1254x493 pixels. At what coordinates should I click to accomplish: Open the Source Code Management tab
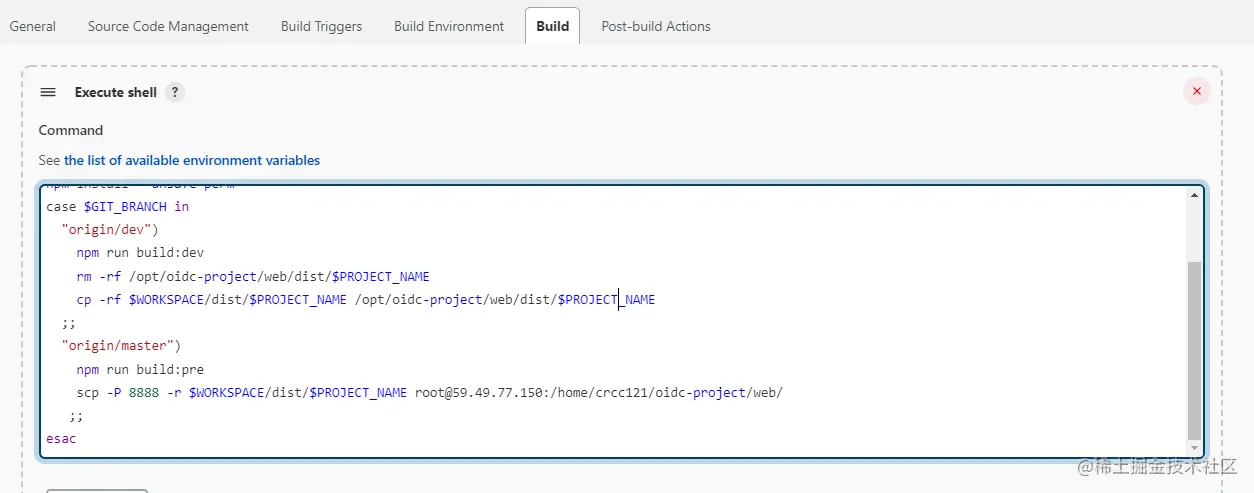coord(168,26)
